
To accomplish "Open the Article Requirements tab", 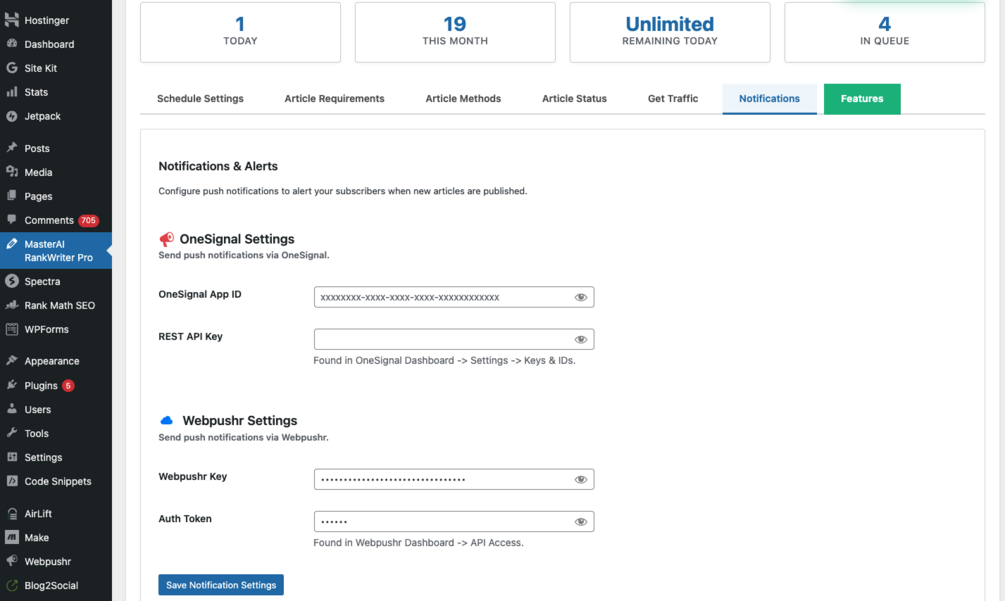I will 334,98.
